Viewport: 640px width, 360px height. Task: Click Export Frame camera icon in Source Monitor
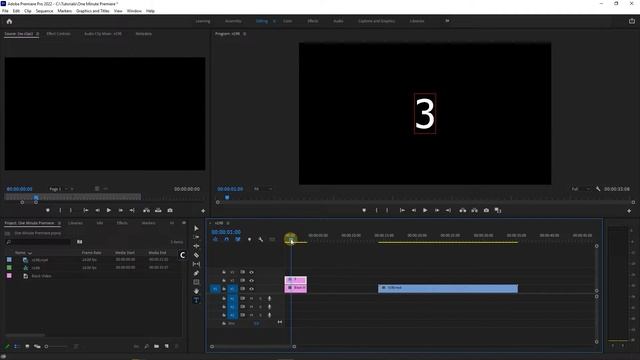click(x=170, y=210)
